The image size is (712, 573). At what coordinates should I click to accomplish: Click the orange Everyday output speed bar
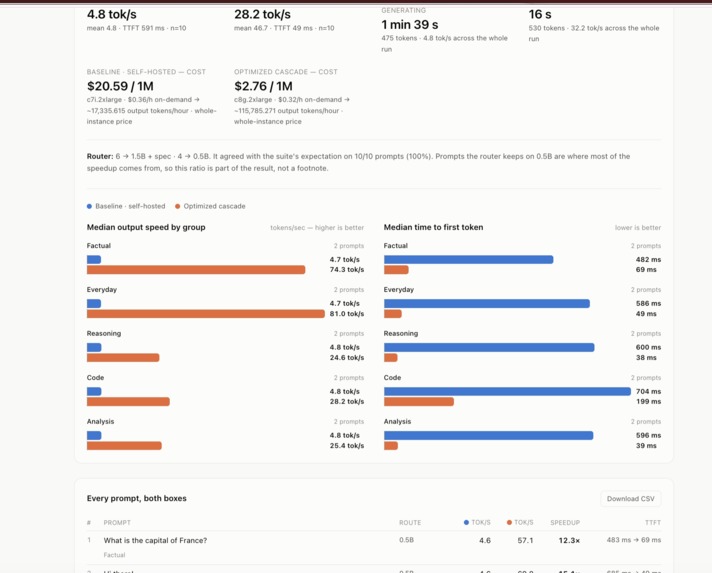tap(206, 314)
